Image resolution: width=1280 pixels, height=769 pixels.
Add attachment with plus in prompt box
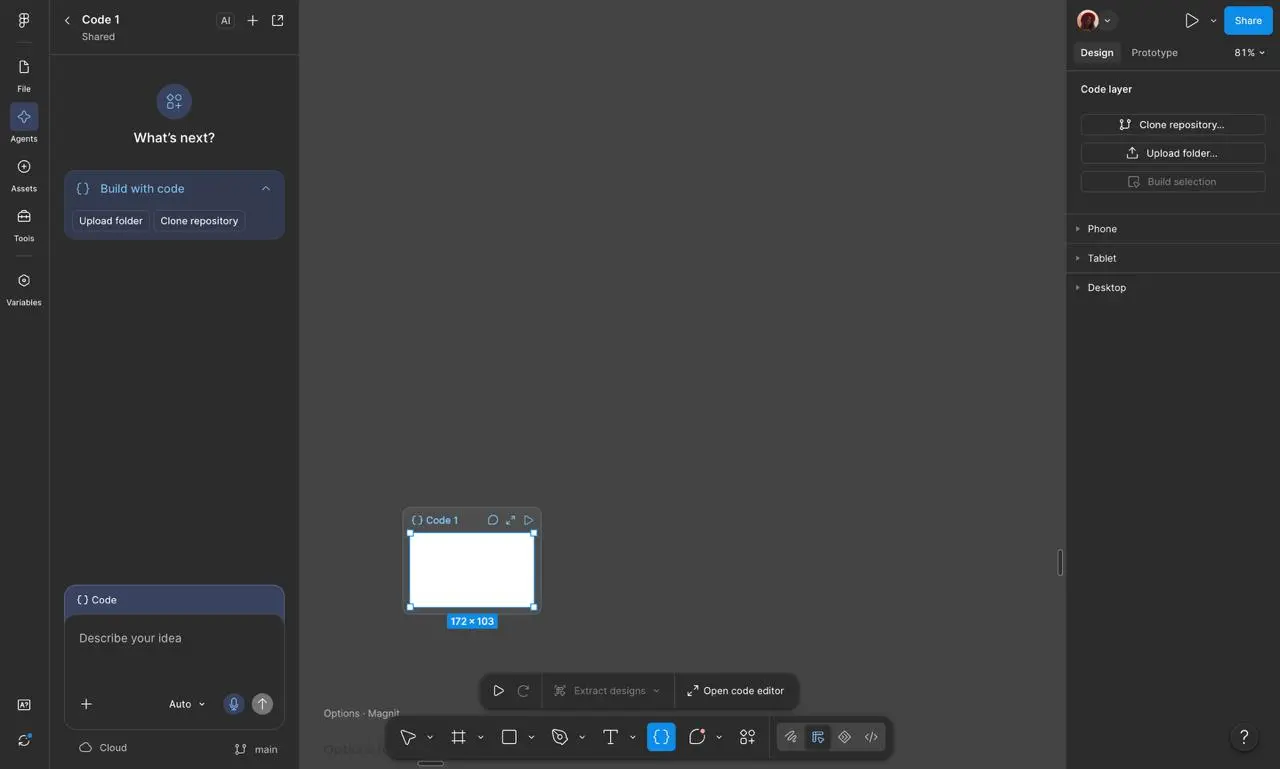(x=86, y=704)
